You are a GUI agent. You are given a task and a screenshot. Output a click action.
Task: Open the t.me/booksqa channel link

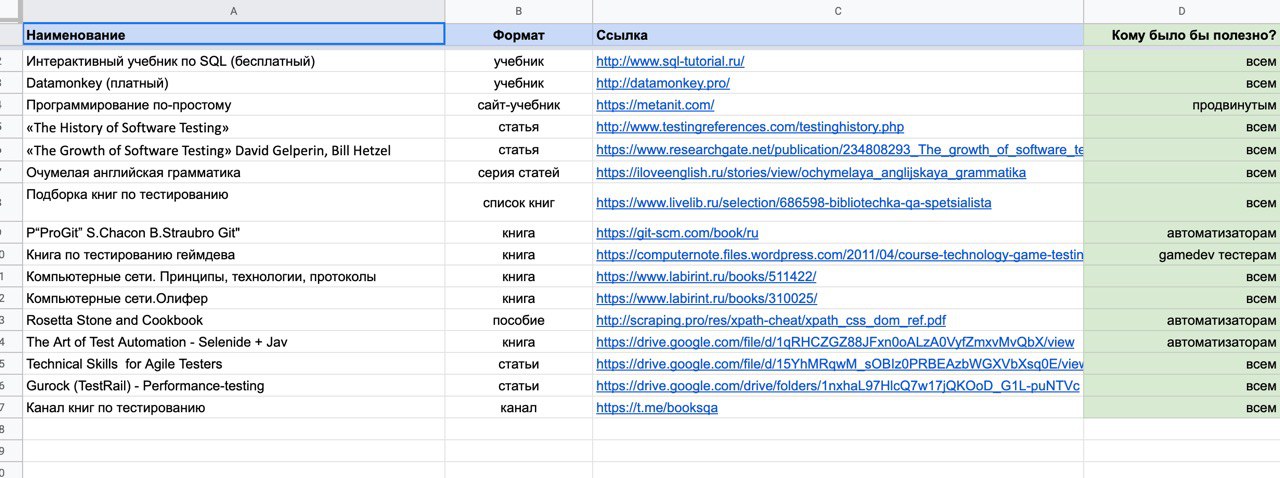click(657, 408)
